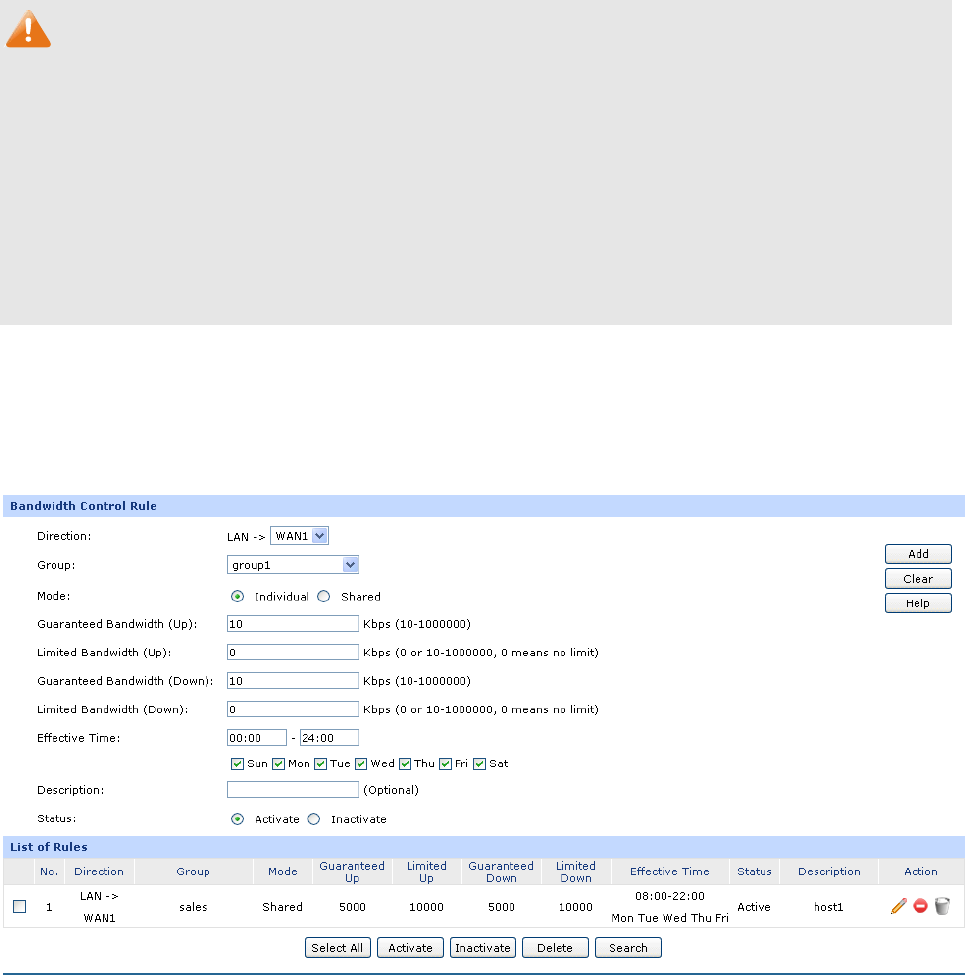The width and height of the screenshot is (968, 980).
Task: Click the Status column header
Action: pyautogui.click(x=754, y=872)
